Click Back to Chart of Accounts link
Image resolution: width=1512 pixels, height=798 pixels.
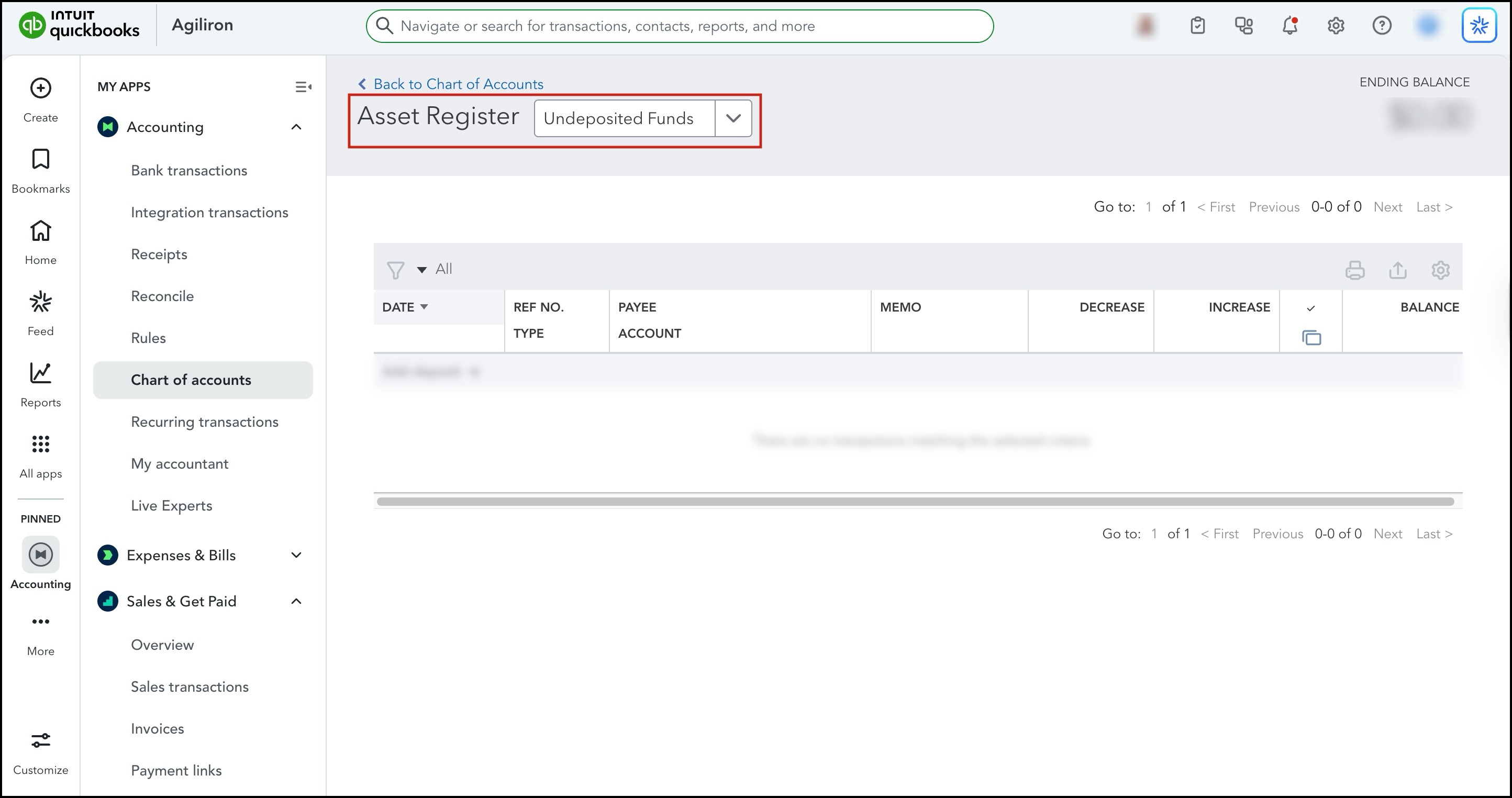[x=458, y=84]
